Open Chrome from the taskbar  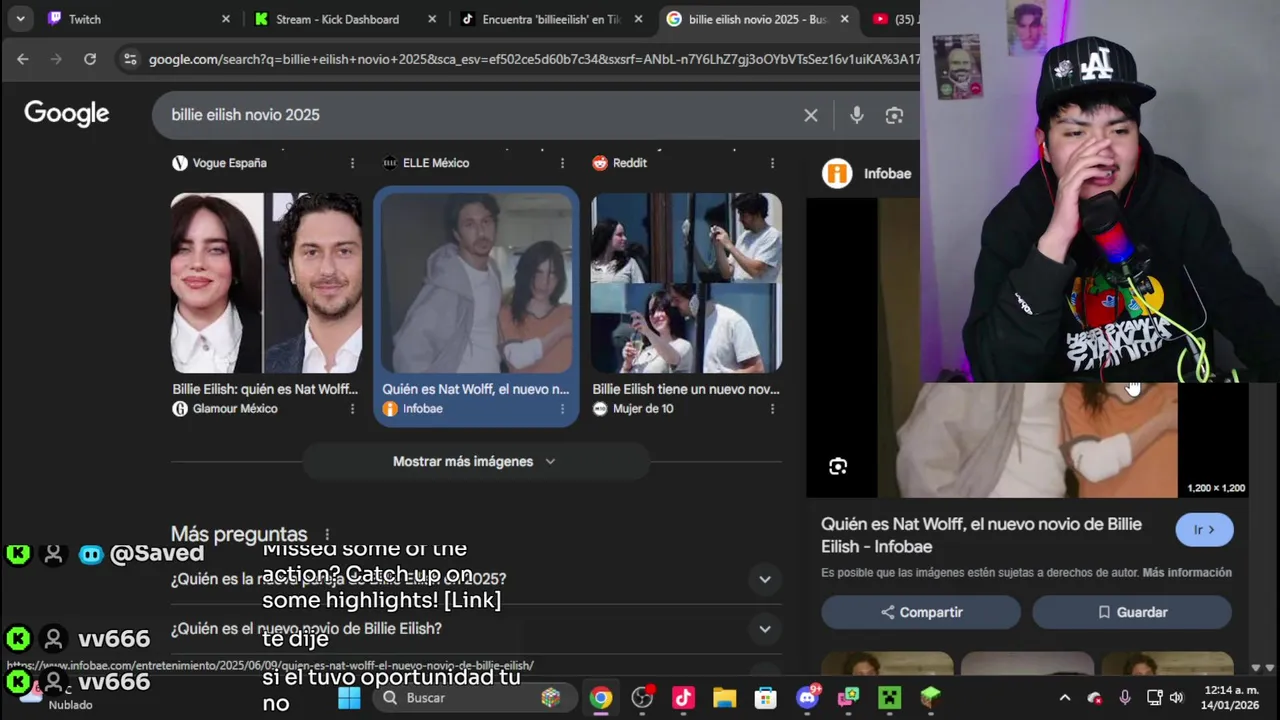point(601,697)
